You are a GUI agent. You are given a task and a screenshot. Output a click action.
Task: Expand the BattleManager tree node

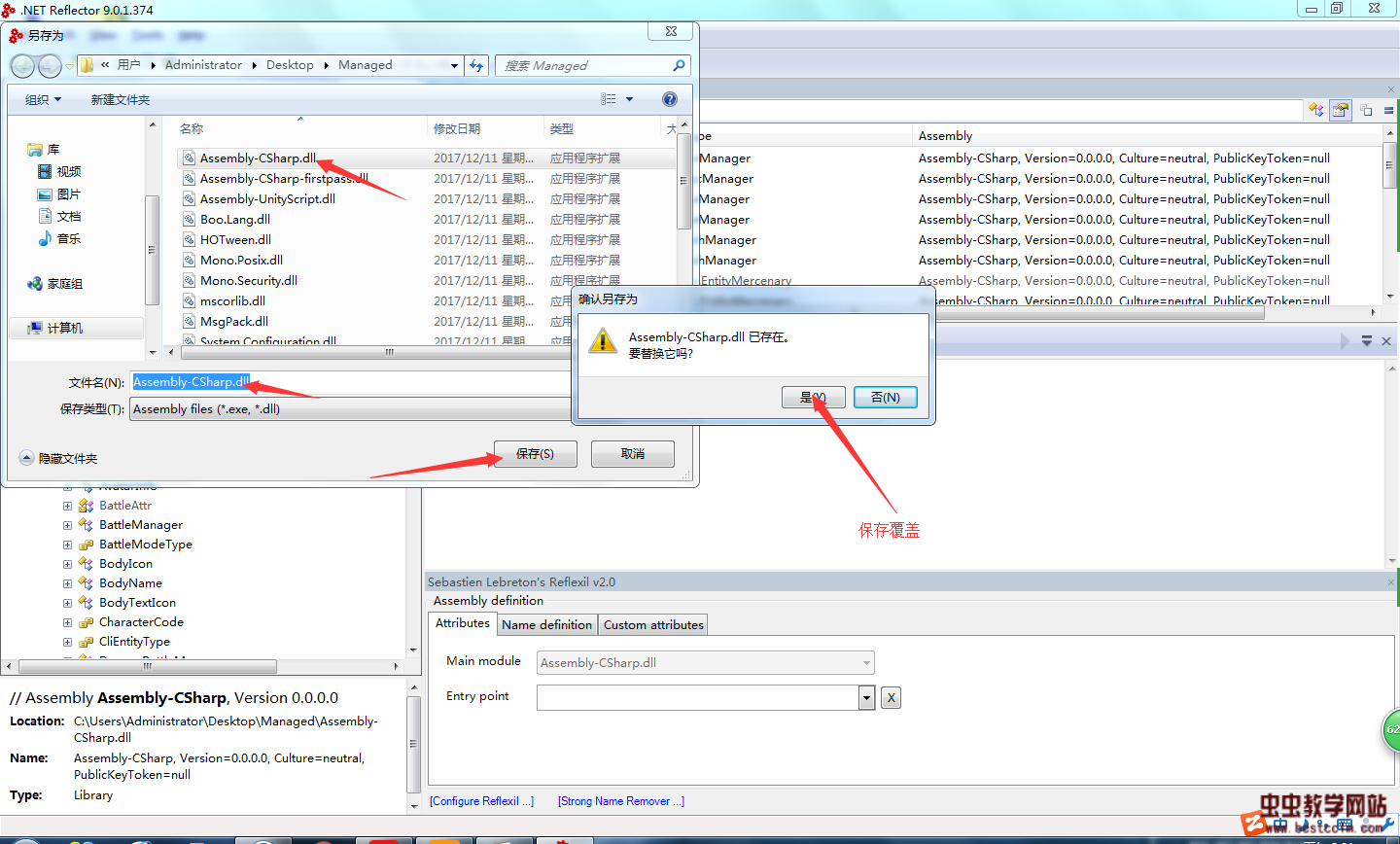point(67,525)
